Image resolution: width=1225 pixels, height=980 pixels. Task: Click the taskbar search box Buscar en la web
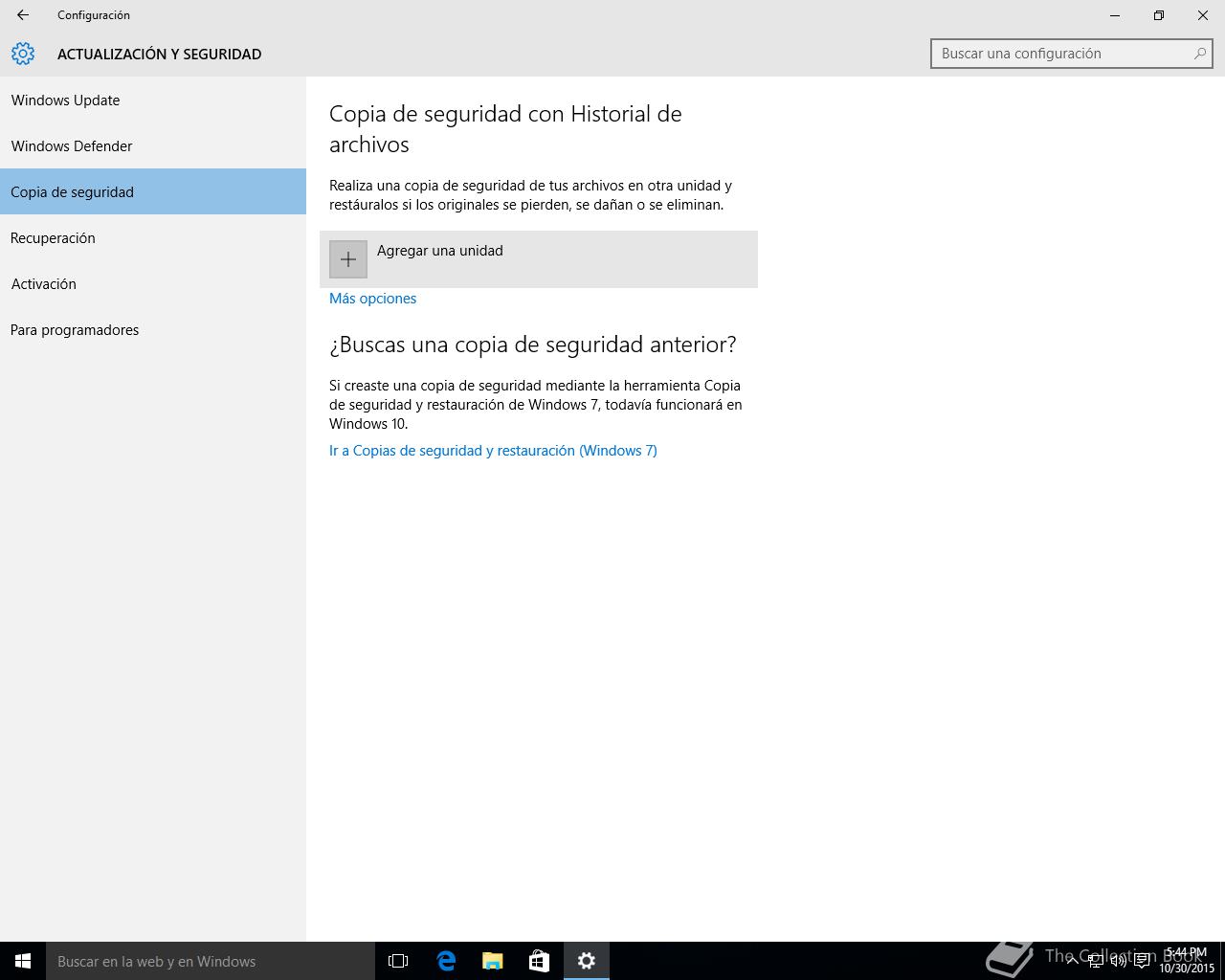(x=211, y=961)
